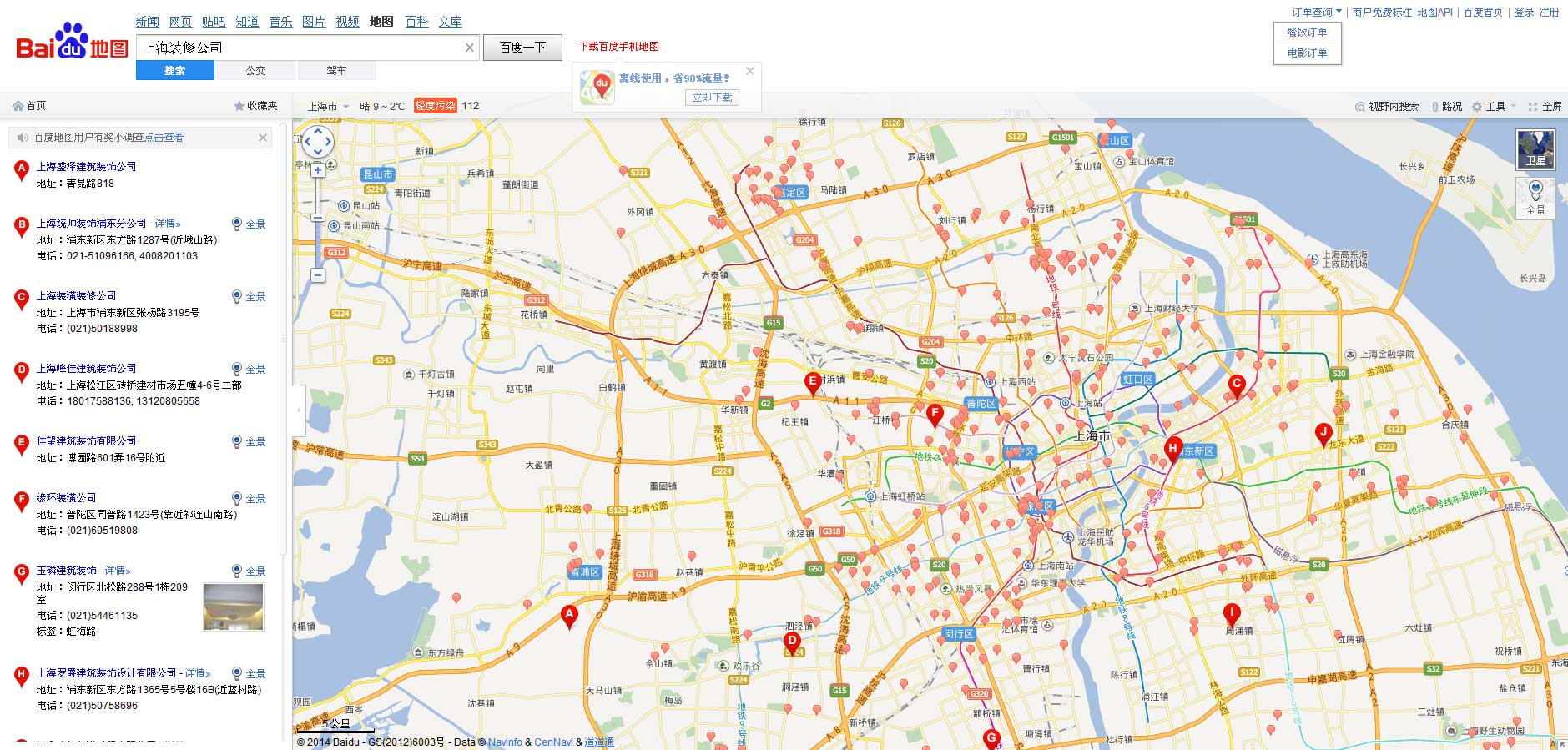Screen dimensions: 1568x750
Task: Close the offline map promo popup
Action: point(750,71)
